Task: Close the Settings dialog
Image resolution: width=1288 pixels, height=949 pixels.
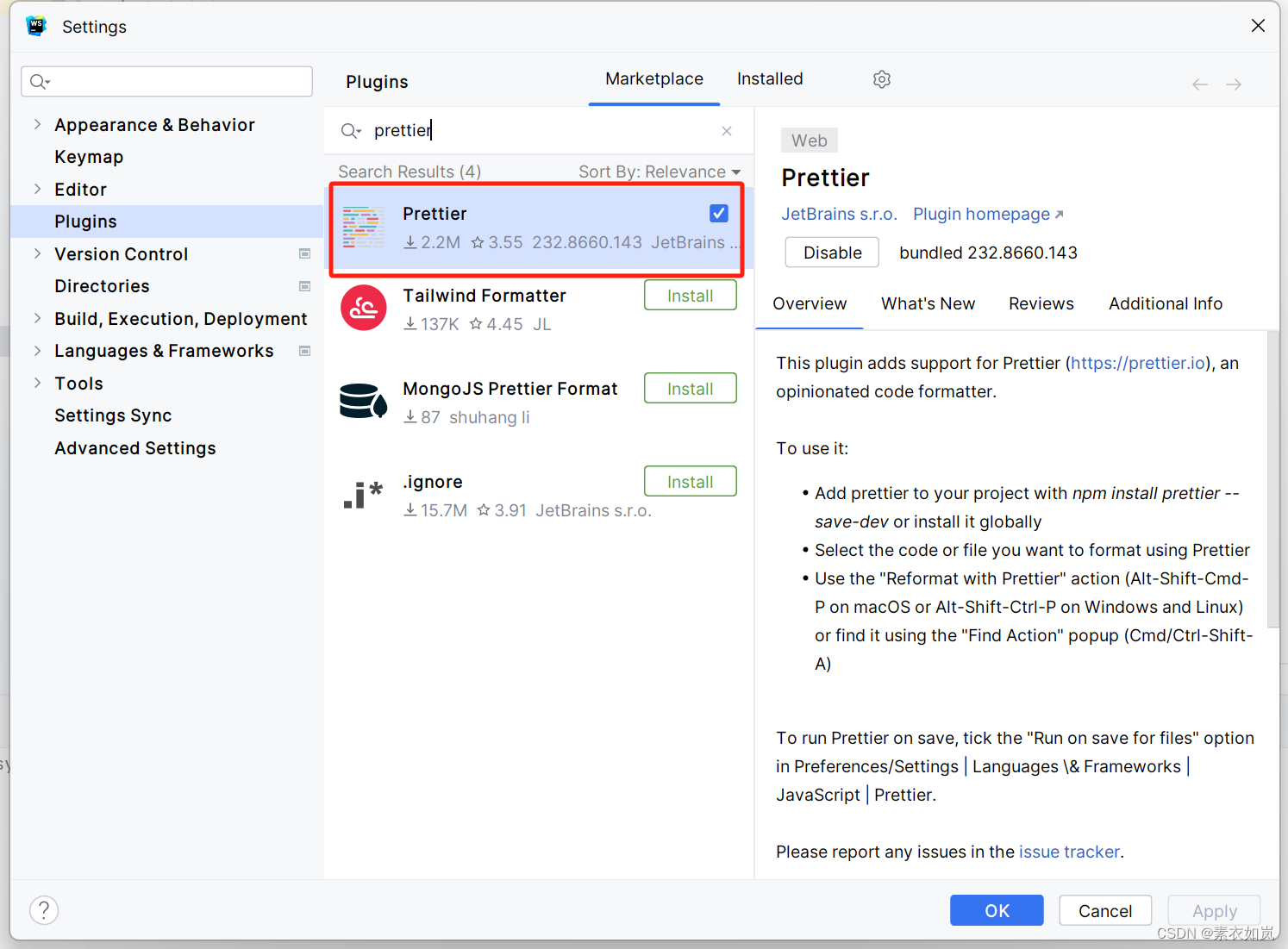Action: (1258, 26)
